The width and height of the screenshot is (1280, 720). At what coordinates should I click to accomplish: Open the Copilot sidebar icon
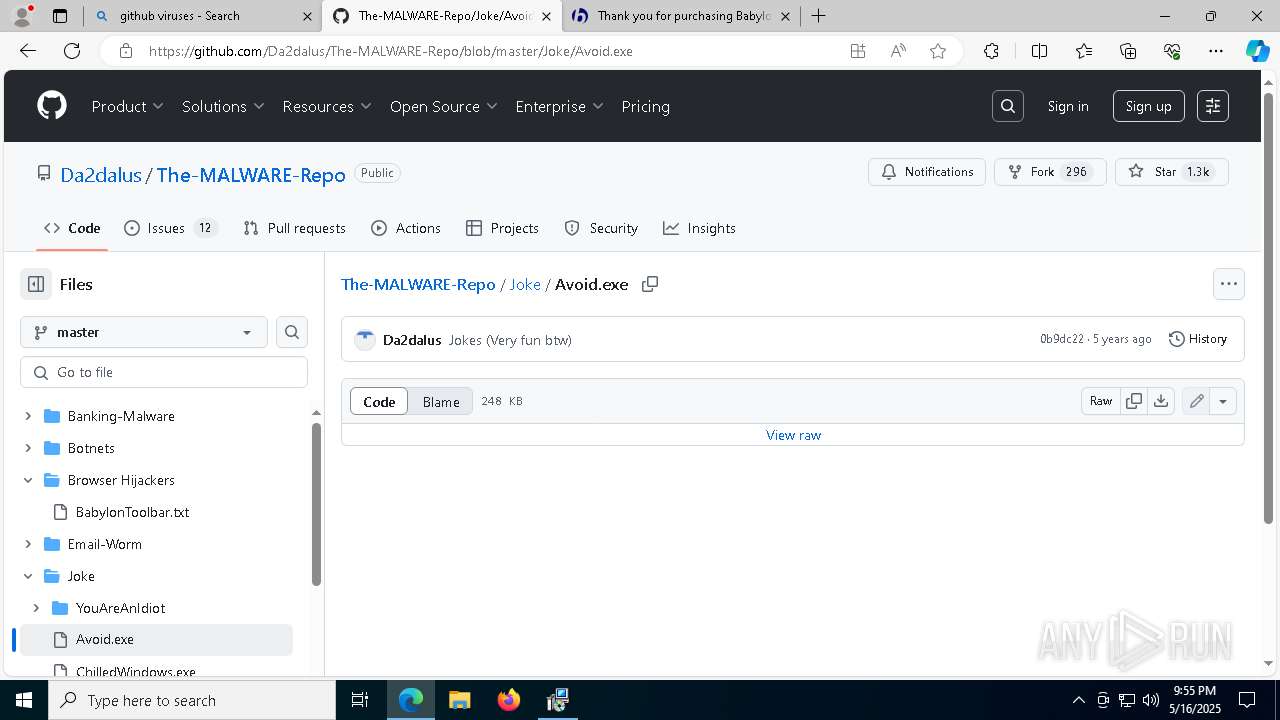1257,51
